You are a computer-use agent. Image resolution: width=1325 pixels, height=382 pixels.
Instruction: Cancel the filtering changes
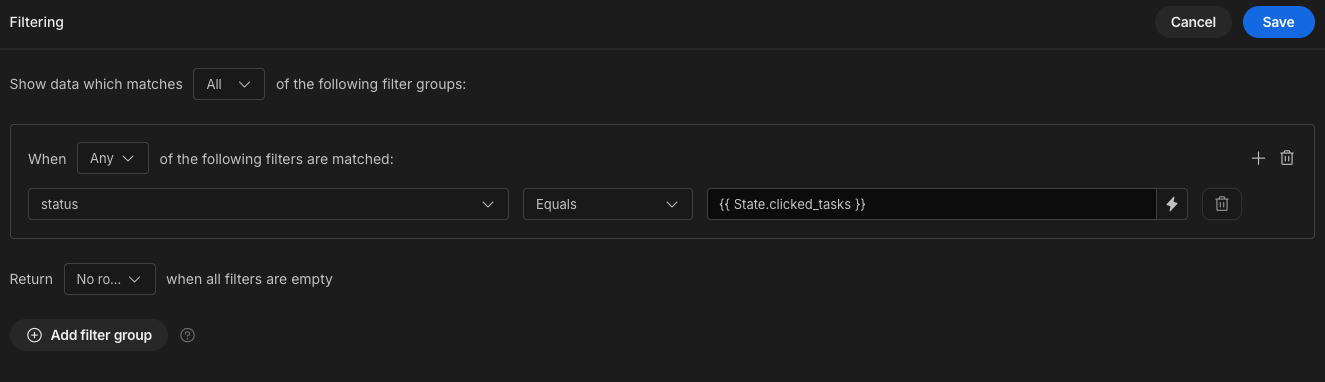coord(1193,22)
